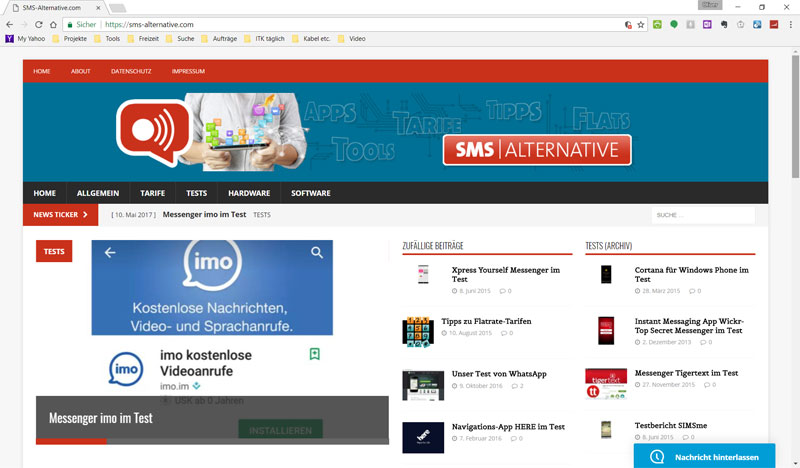Click the red TESTS tag beside slider

[x=54, y=251]
